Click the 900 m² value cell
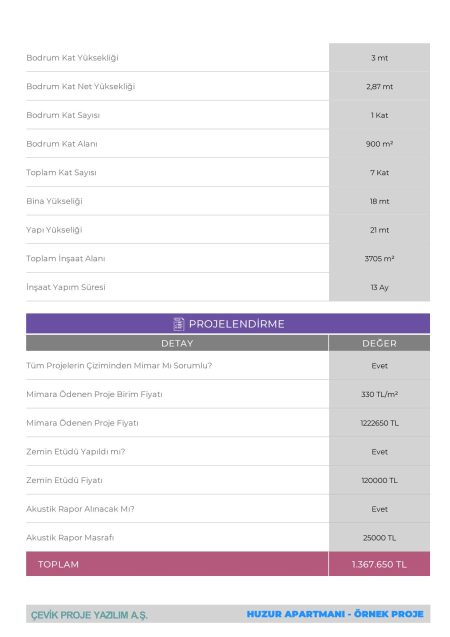This screenshot has width=450, height=637. (x=379, y=144)
